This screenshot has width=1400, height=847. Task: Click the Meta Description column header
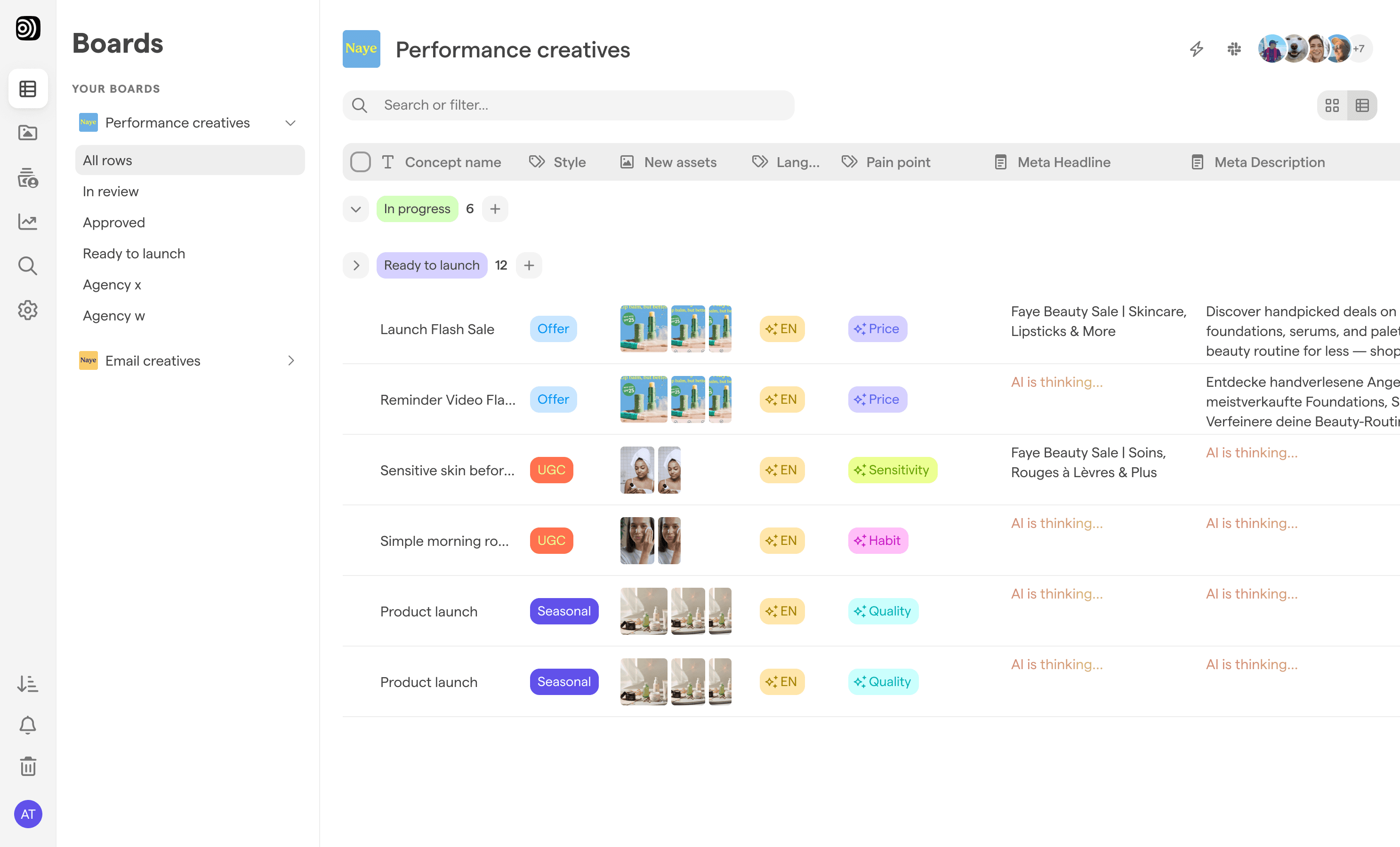click(1258, 162)
